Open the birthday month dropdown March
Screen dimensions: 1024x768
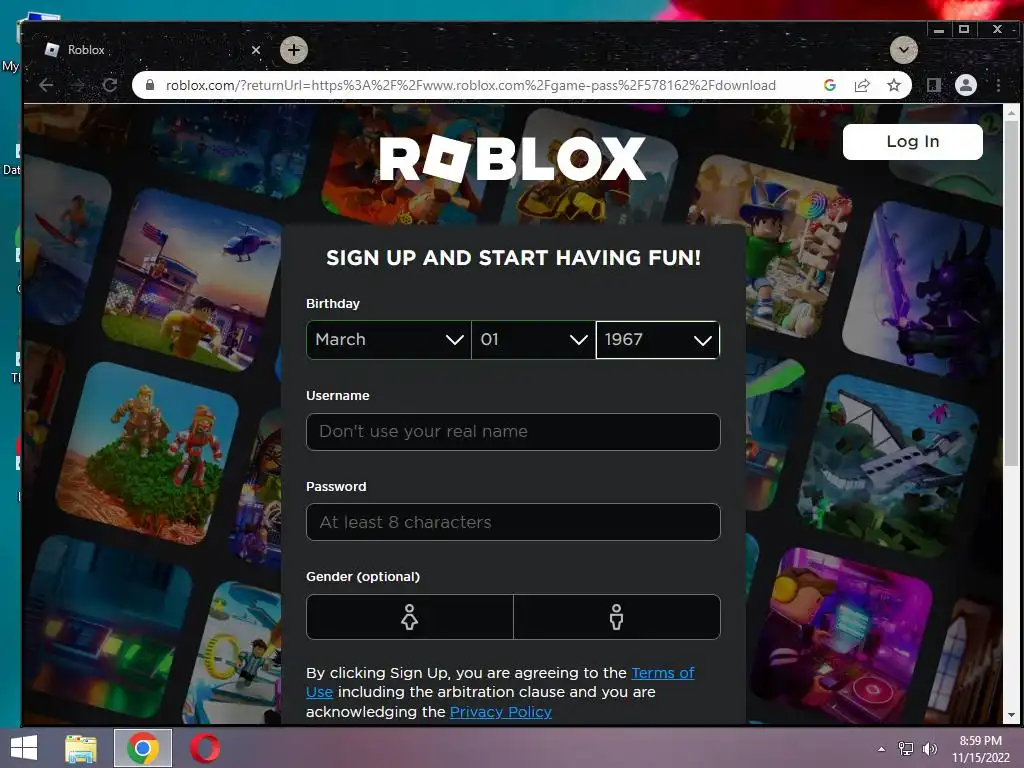[x=389, y=340]
